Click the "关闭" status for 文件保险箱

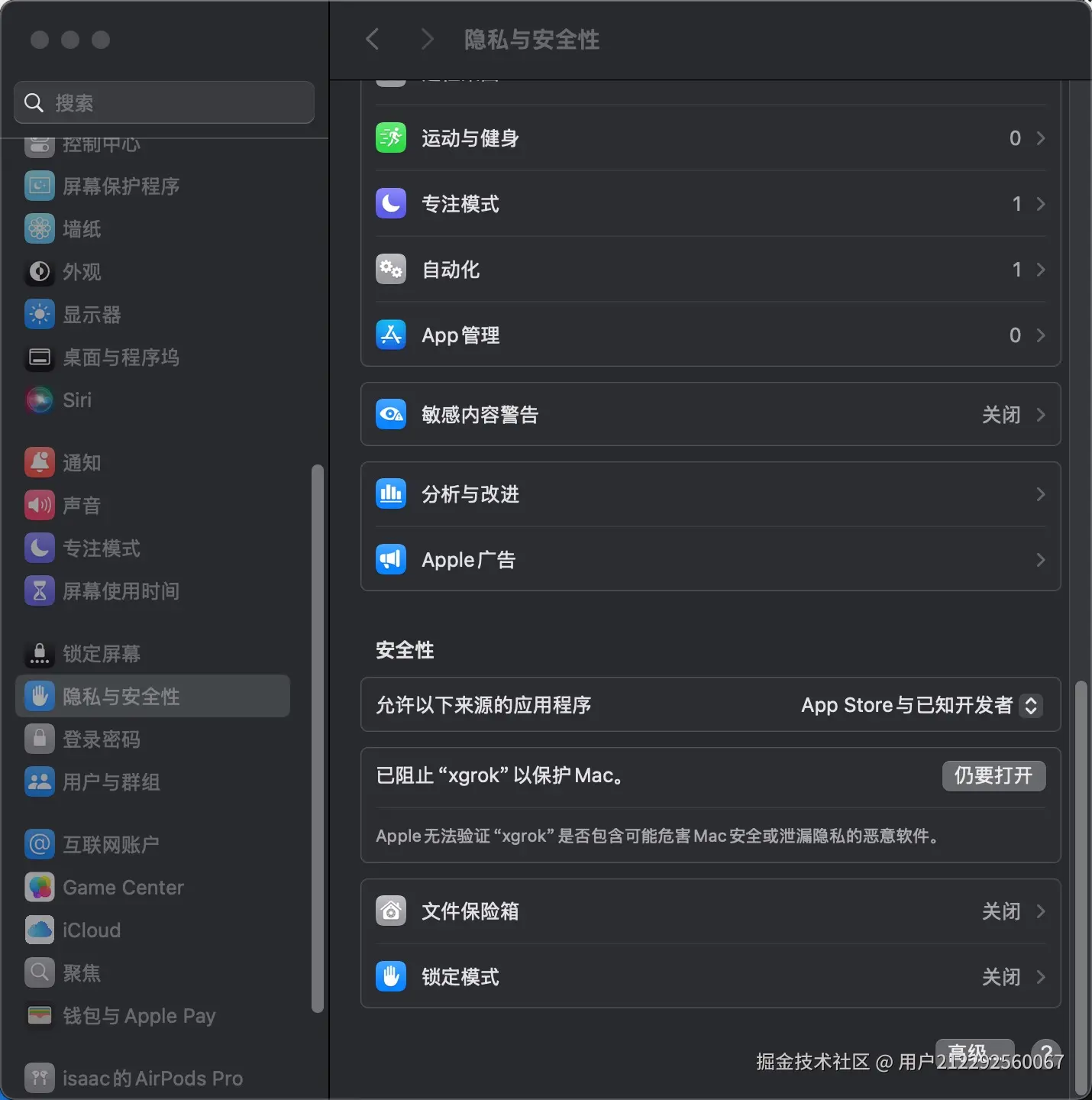point(1001,911)
